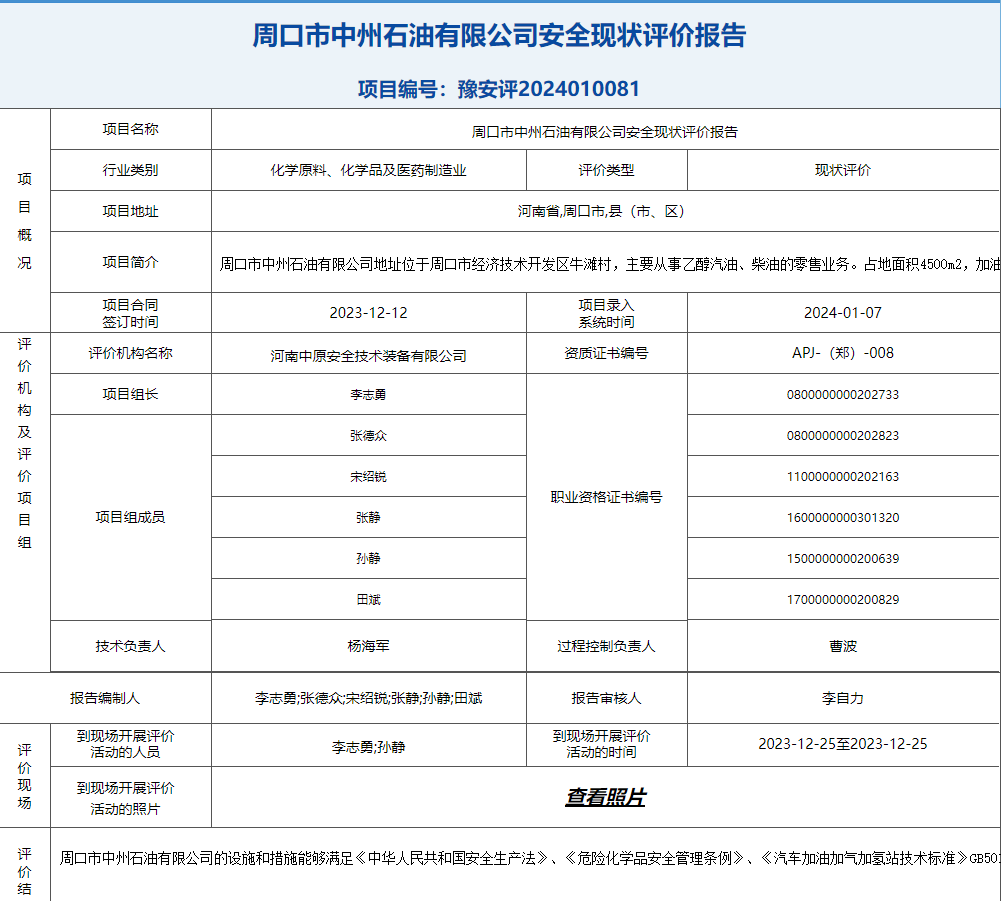Click the 评价类型 label cell

pos(606,170)
